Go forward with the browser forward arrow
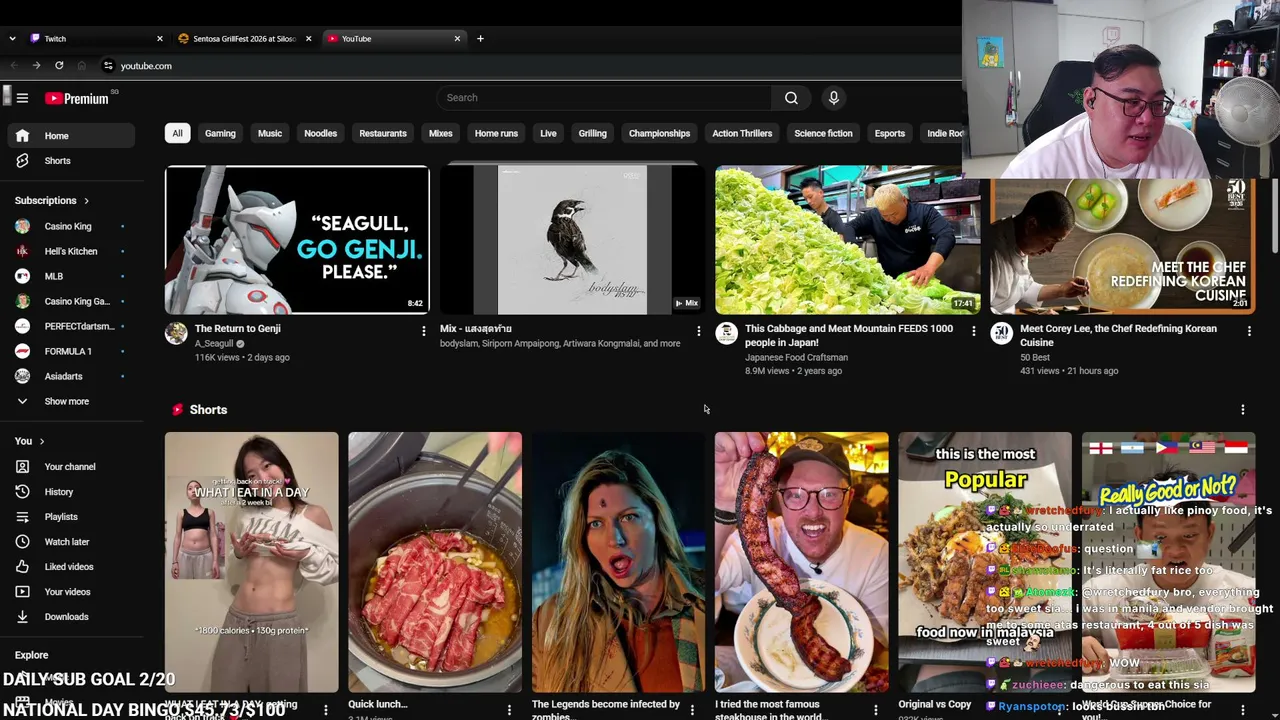The image size is (1280, 720). coord(36,66)
